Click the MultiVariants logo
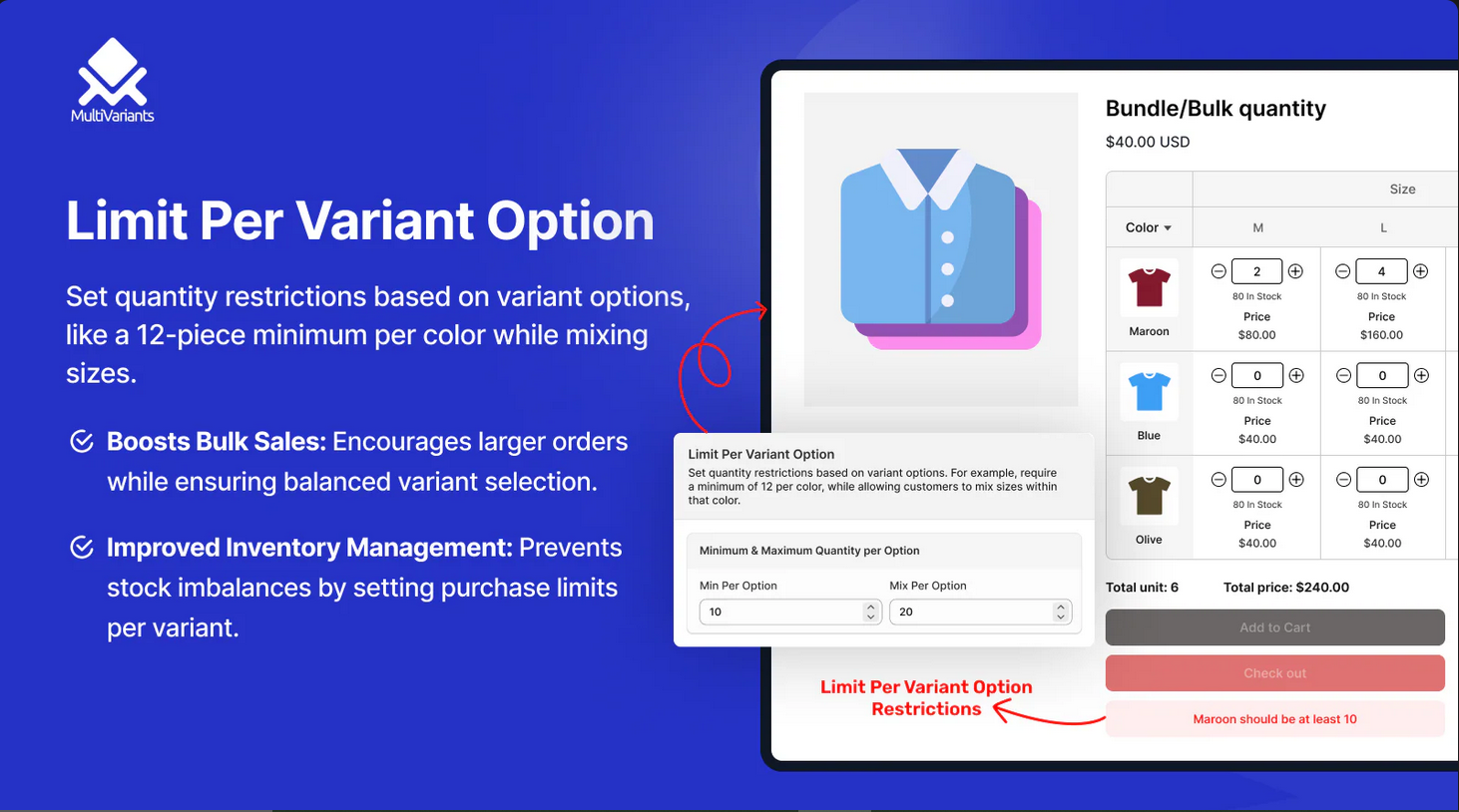1459x812 pixels. point(113,81)
